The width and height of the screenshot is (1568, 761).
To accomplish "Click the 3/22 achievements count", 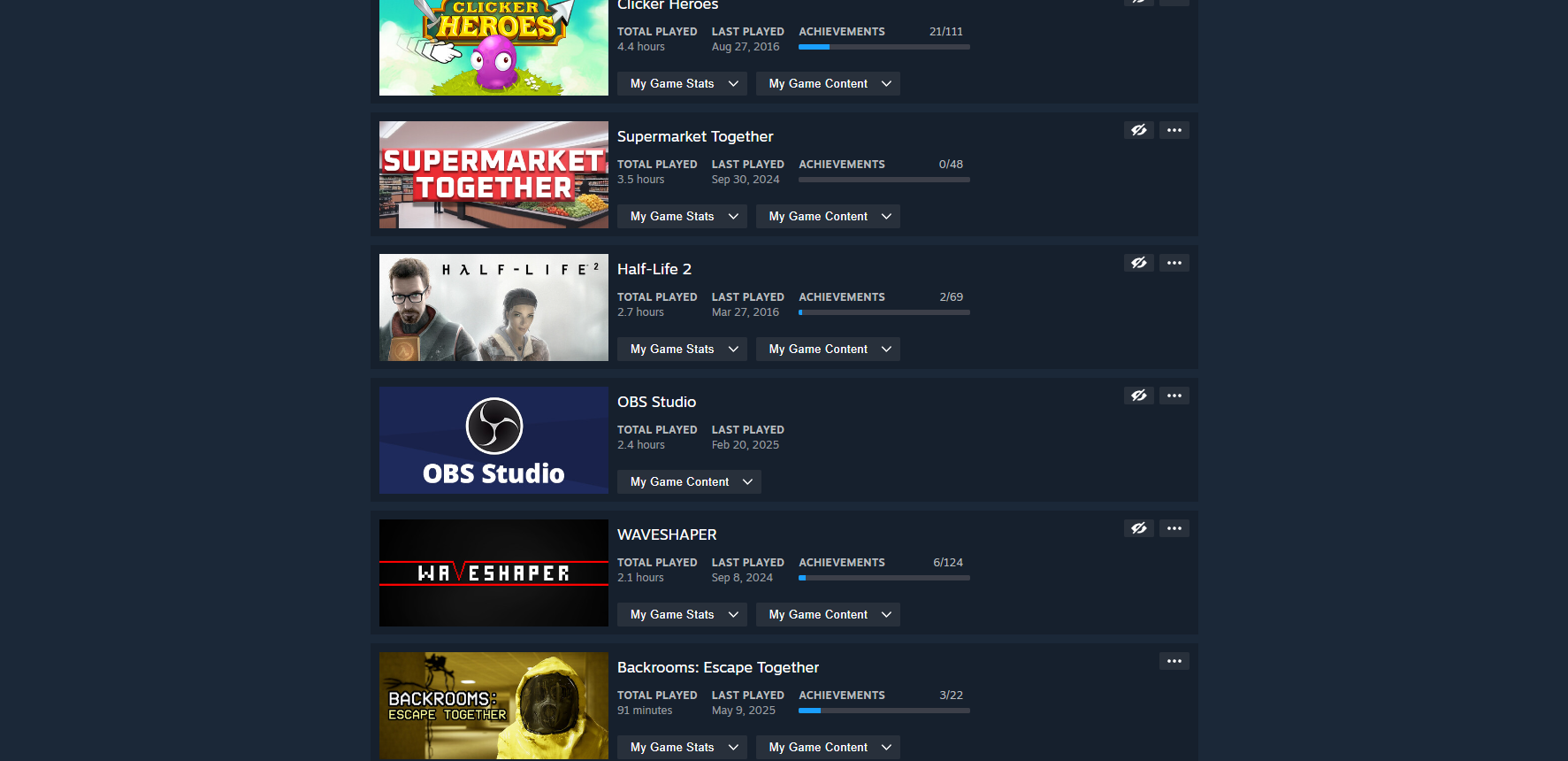I will coord(952,695).
